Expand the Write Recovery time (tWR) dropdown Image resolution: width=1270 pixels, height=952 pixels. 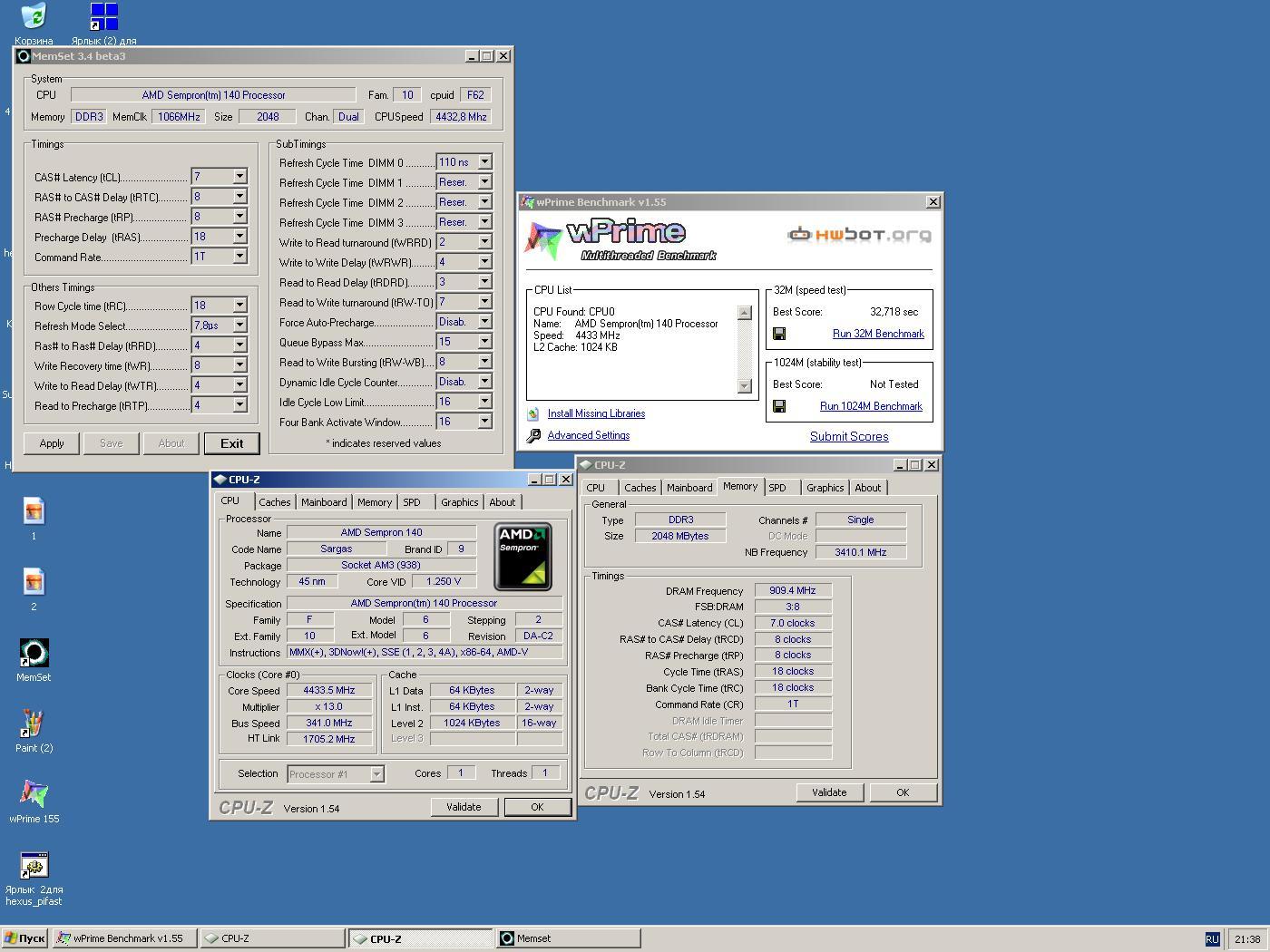tap(239, 365)
